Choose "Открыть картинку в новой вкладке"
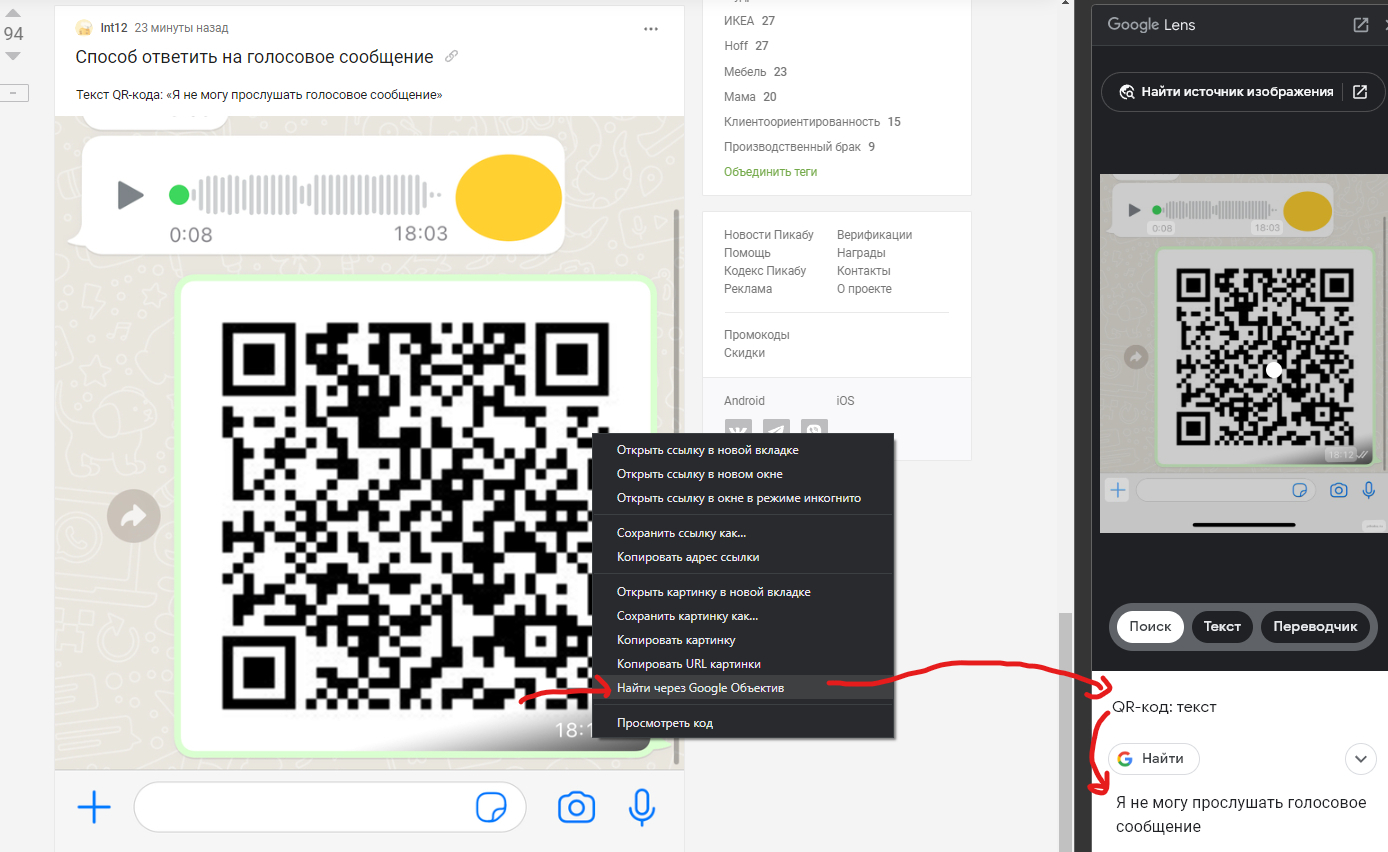The image size is (1388, 852). [x=742, y=592]
